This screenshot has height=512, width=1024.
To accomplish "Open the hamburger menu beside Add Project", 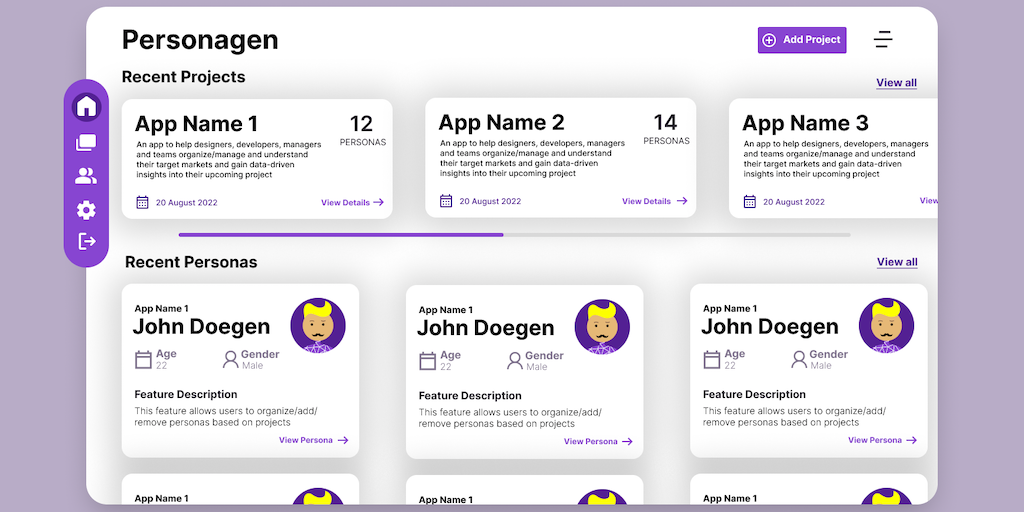I will pyautogui.click(x=883, y=39).
